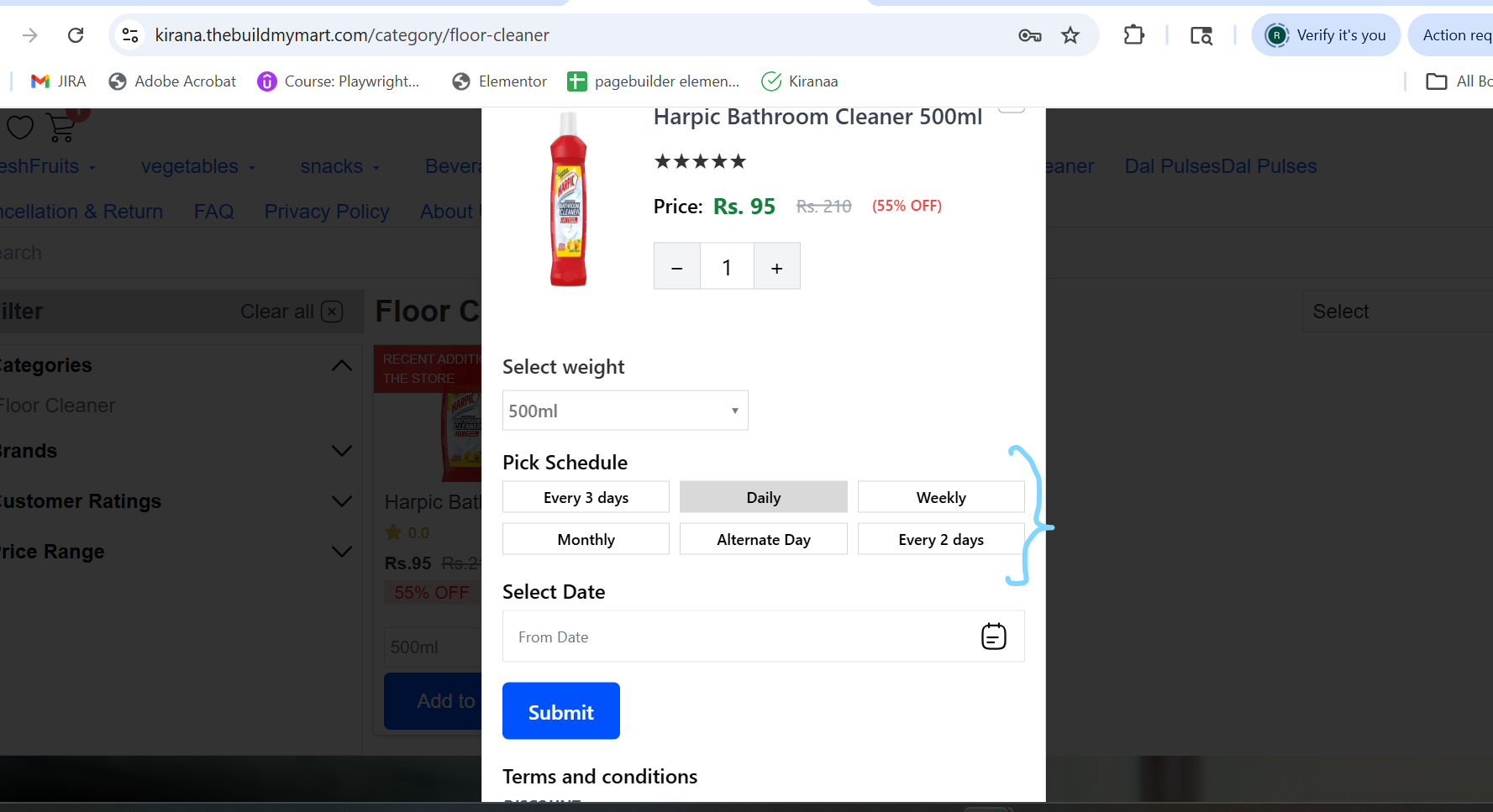1493x812 pixels.
Task: Open the vegetables menu dropdown
Action: coord(198,166)
